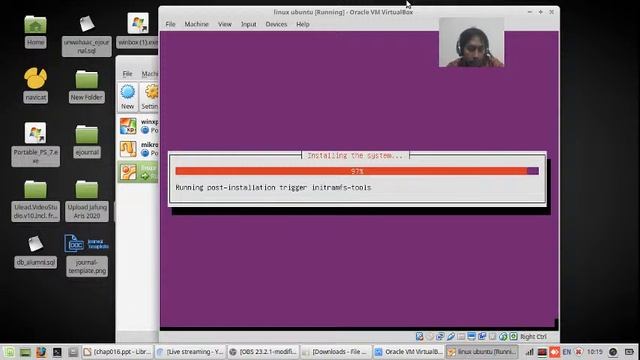This screenshot has height=360, width=640.
Task: Click video capture icon in VM status bar
Action: 482,336
